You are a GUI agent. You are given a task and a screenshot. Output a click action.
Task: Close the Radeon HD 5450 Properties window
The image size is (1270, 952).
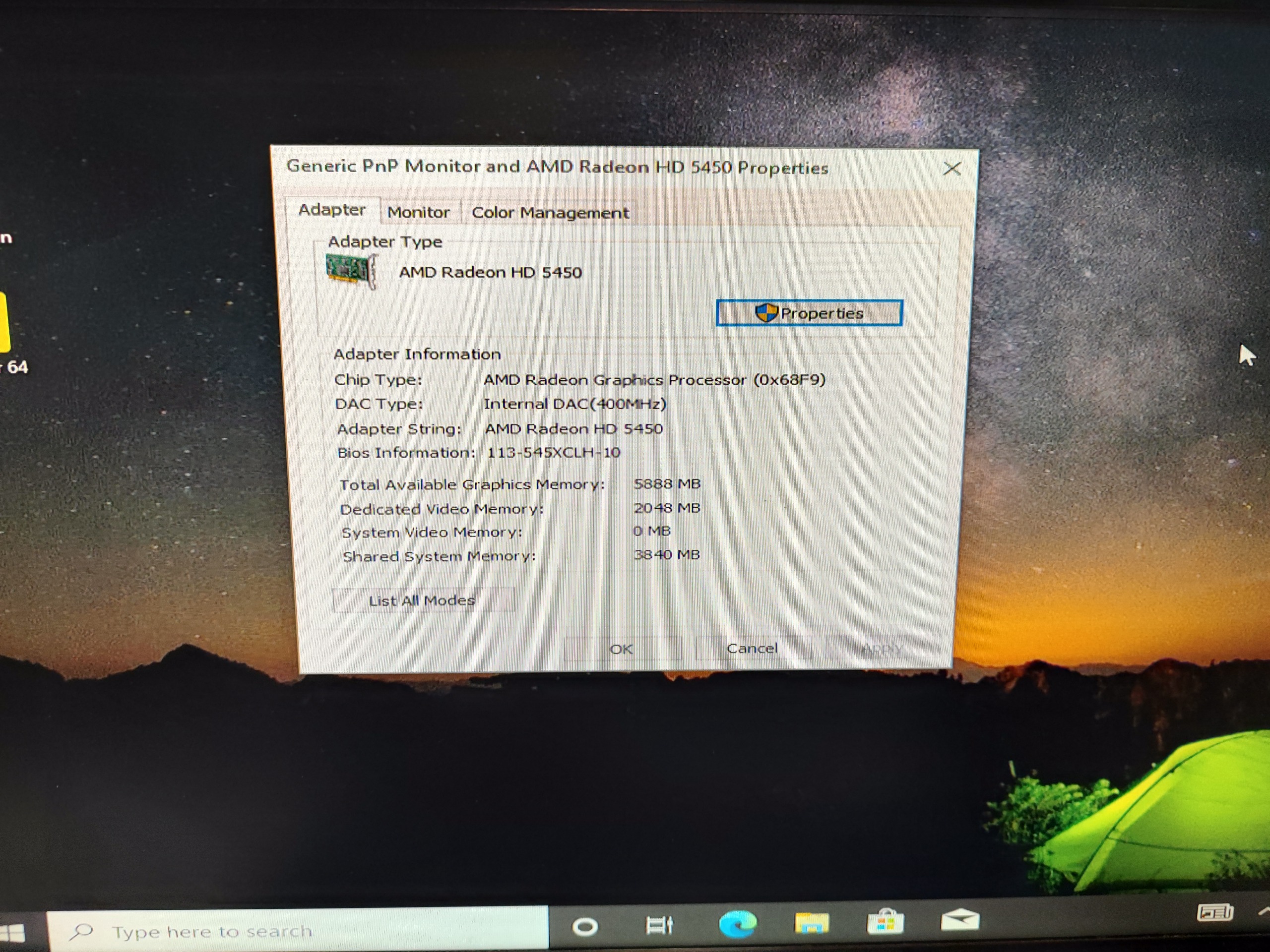coord(952,168)
